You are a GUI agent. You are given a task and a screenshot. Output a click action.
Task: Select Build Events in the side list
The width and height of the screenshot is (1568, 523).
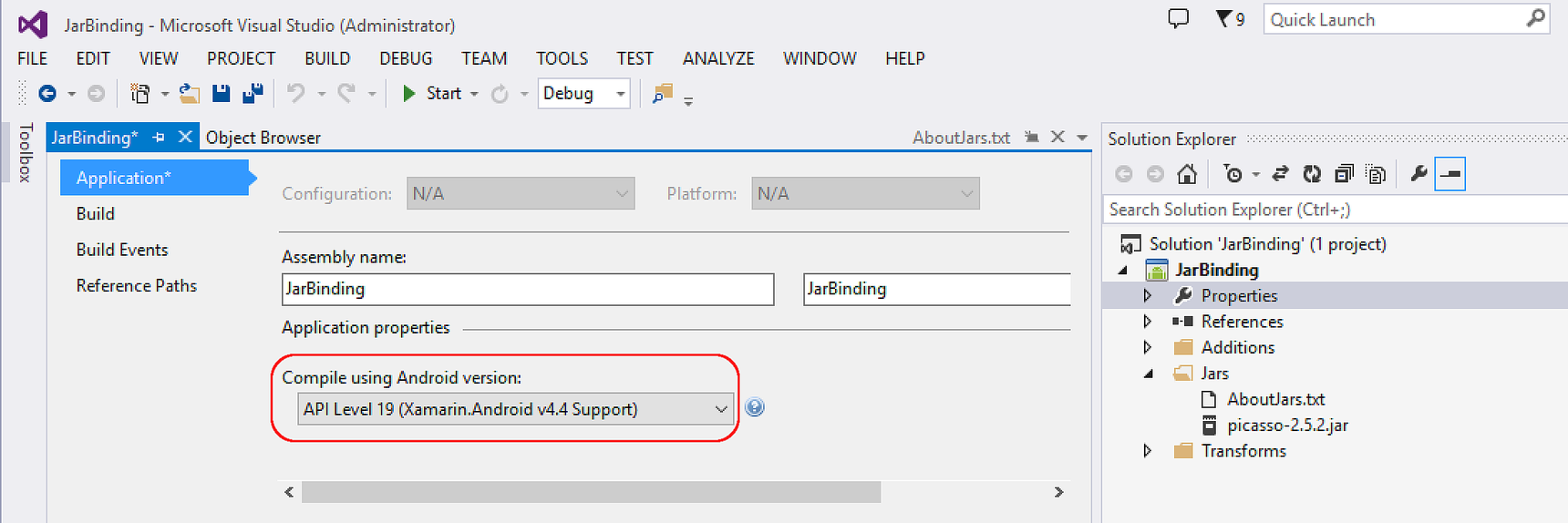pyautogui.click(x=122, y=250)
